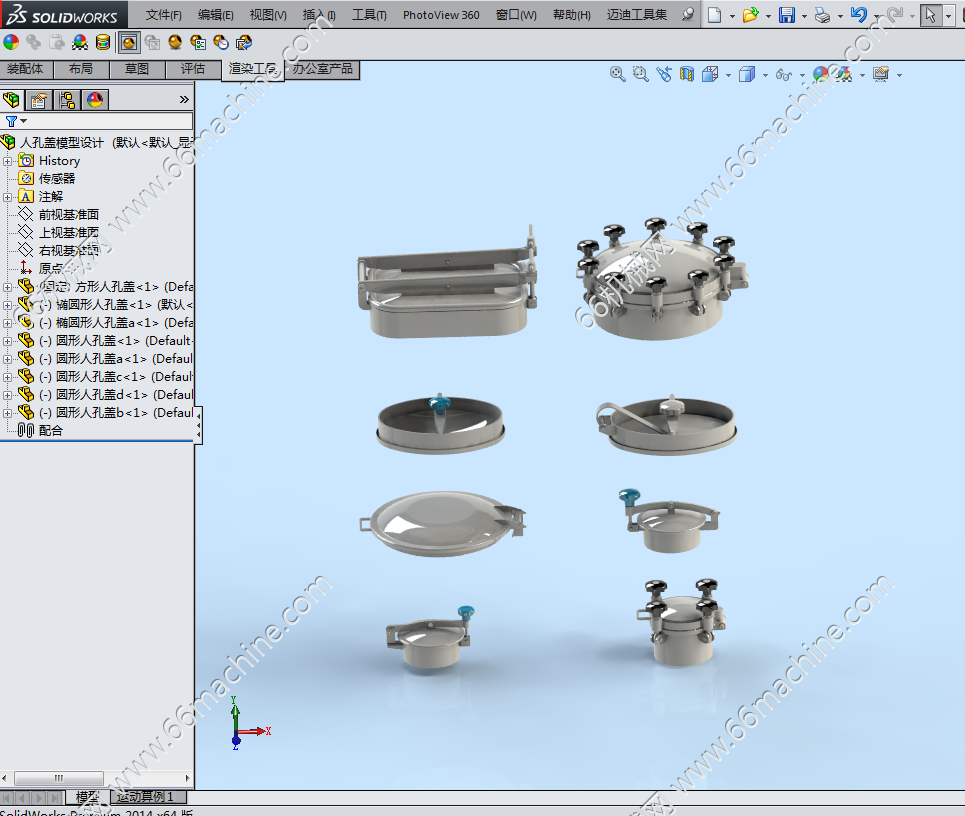The width and height of the screenshot is (965, 816).
Task: Expand manager tabs with the » arrow
Action: 184,100
